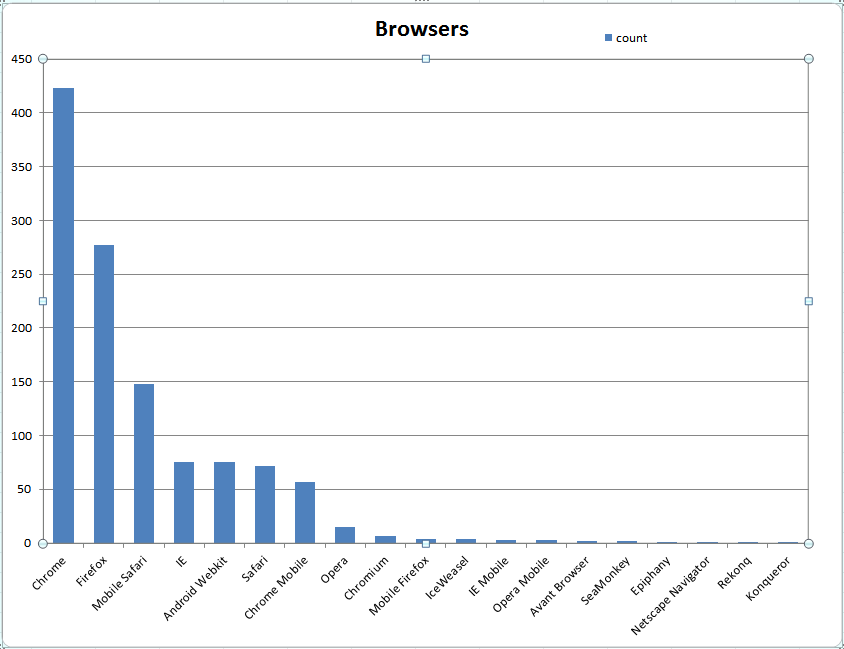Screen dimensions: 844x649
Task: Select the count legend label
Action: pos(631,38)
